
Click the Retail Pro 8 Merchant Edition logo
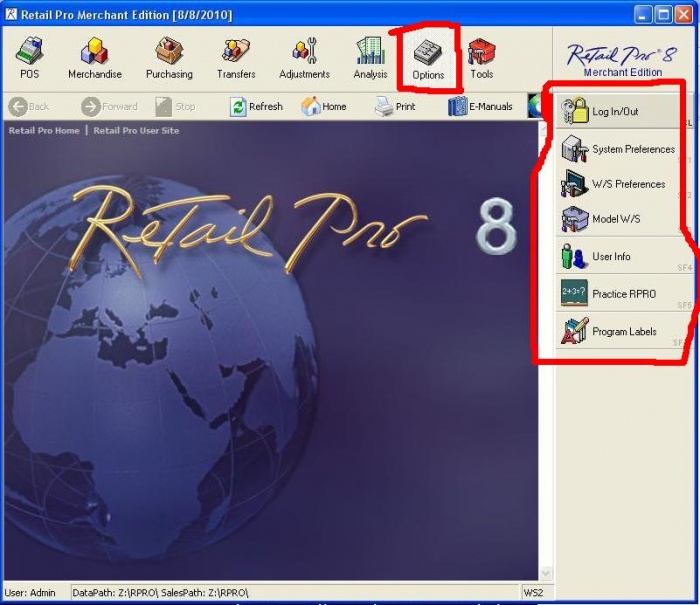pyautogui.click(x=622, y=60)
